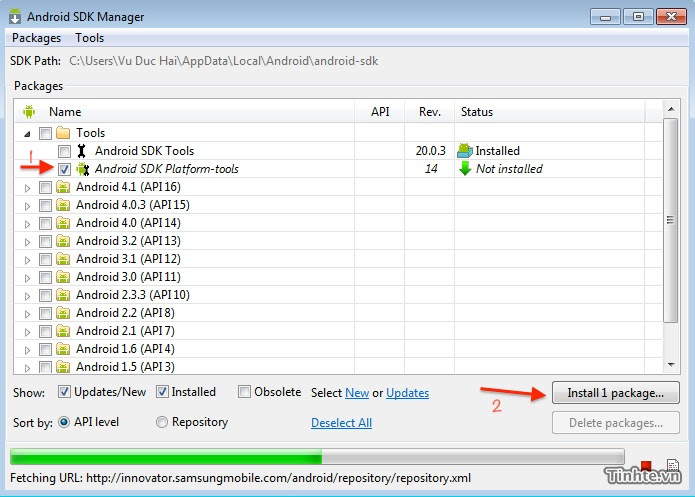Expand the Android 2.3.3 (API 10) node

(x=27, y=296)
